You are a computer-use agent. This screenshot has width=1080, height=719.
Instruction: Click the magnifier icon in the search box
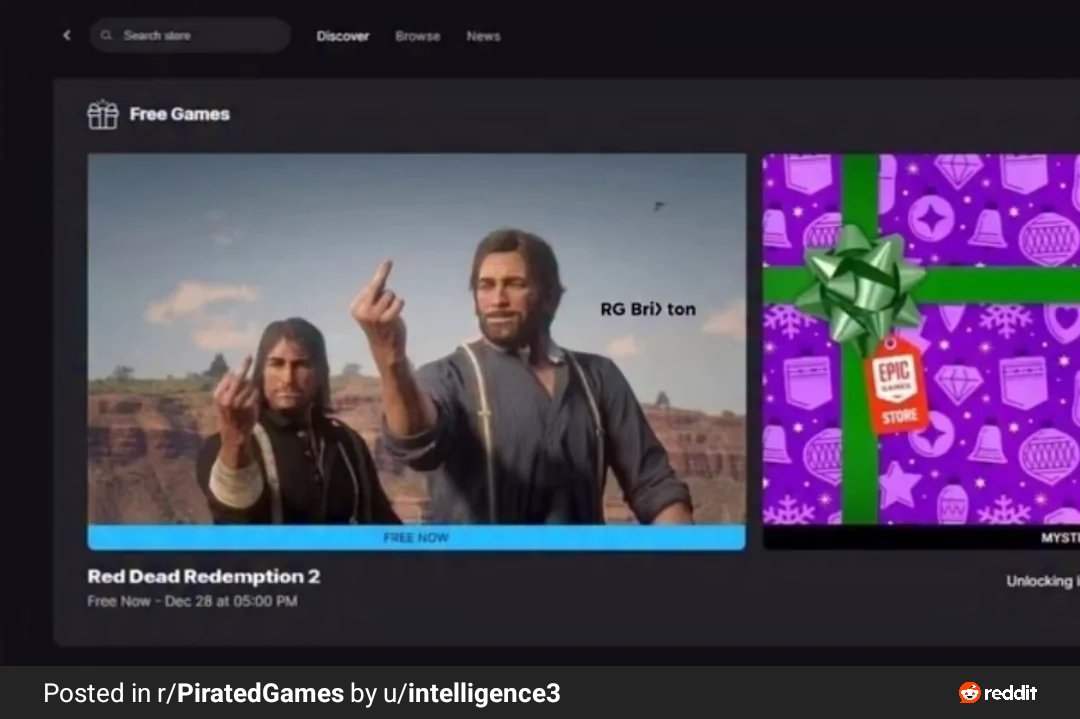pyautogui.click(x=106, y=35)
